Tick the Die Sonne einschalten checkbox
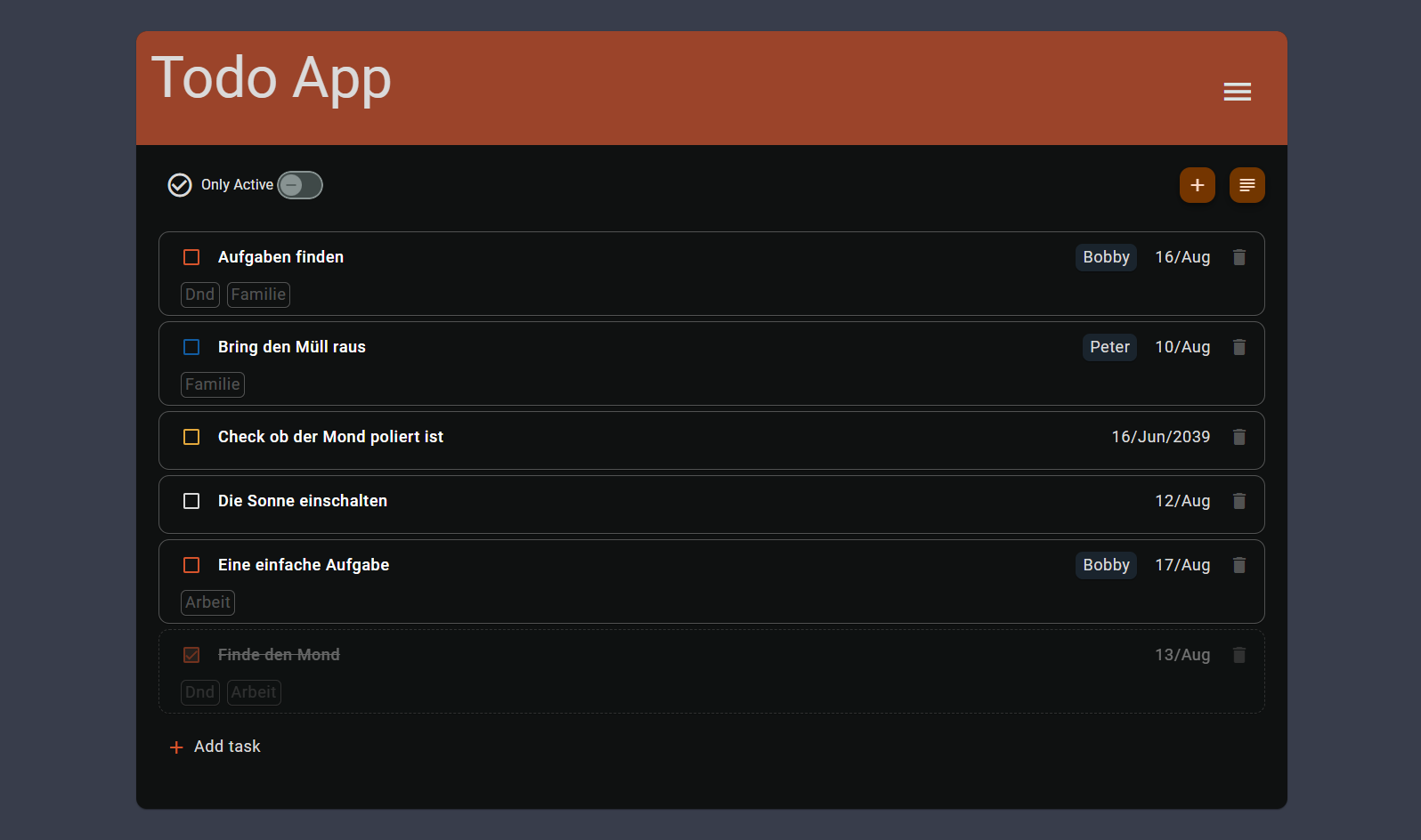This screenshot has width=1421, height=840. (191, 501)
